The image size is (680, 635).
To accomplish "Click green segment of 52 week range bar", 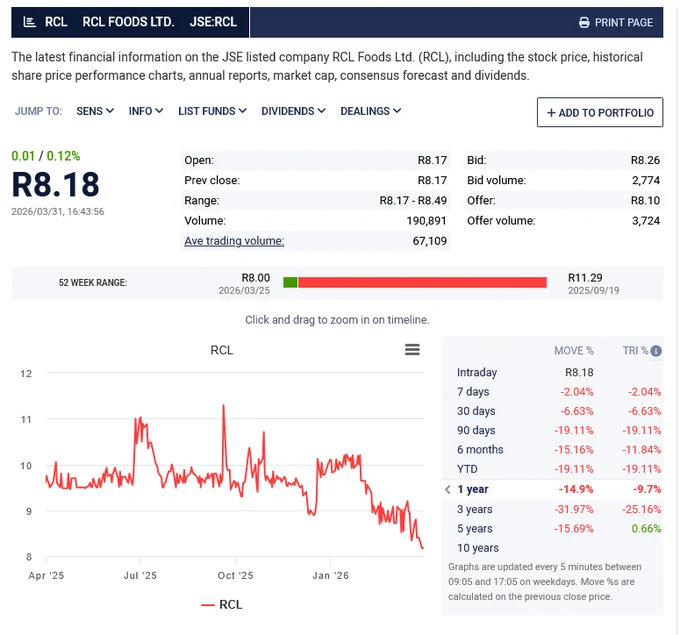I will (x=290, y=282).
